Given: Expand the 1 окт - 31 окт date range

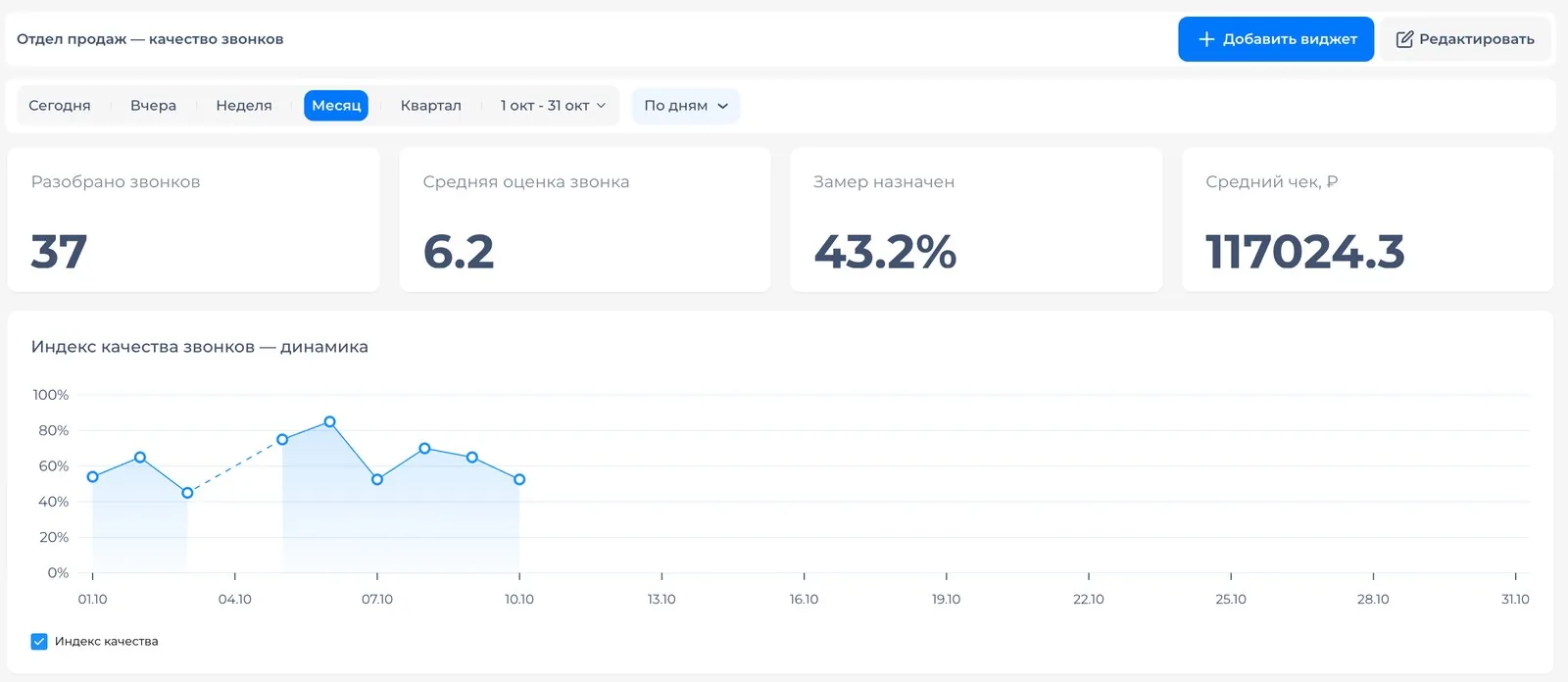Looking at the screenshot, I should 553,106.
